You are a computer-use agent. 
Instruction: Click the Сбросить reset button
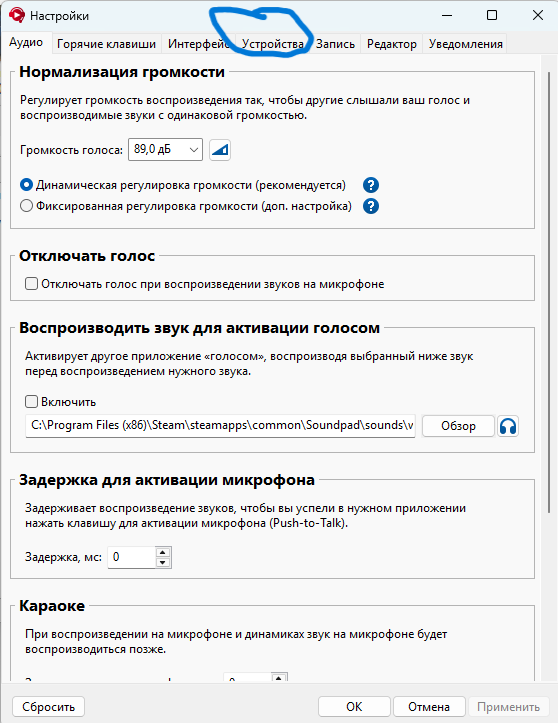[x=48, y=707]
